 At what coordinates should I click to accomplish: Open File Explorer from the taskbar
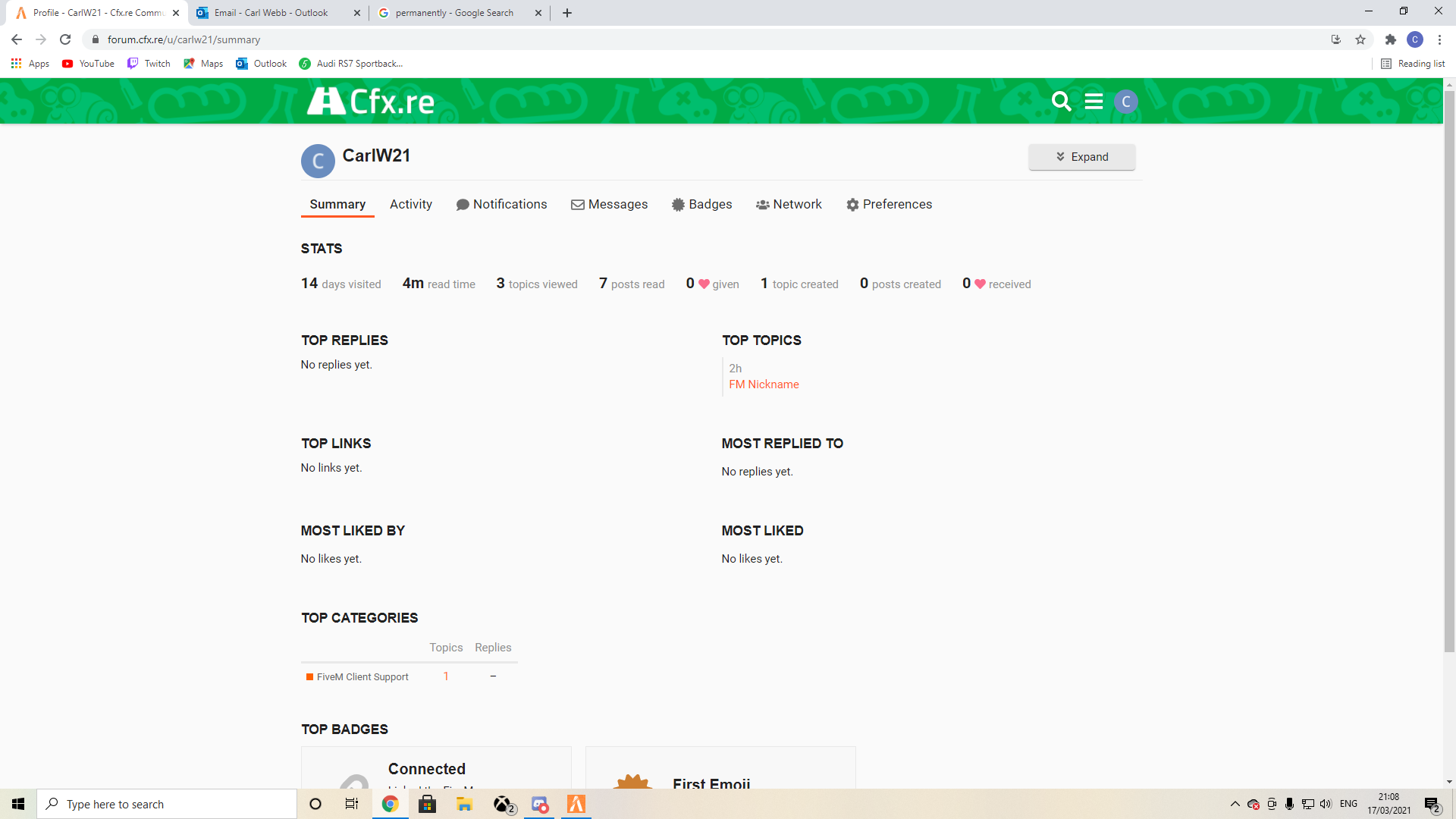[465, 804]
